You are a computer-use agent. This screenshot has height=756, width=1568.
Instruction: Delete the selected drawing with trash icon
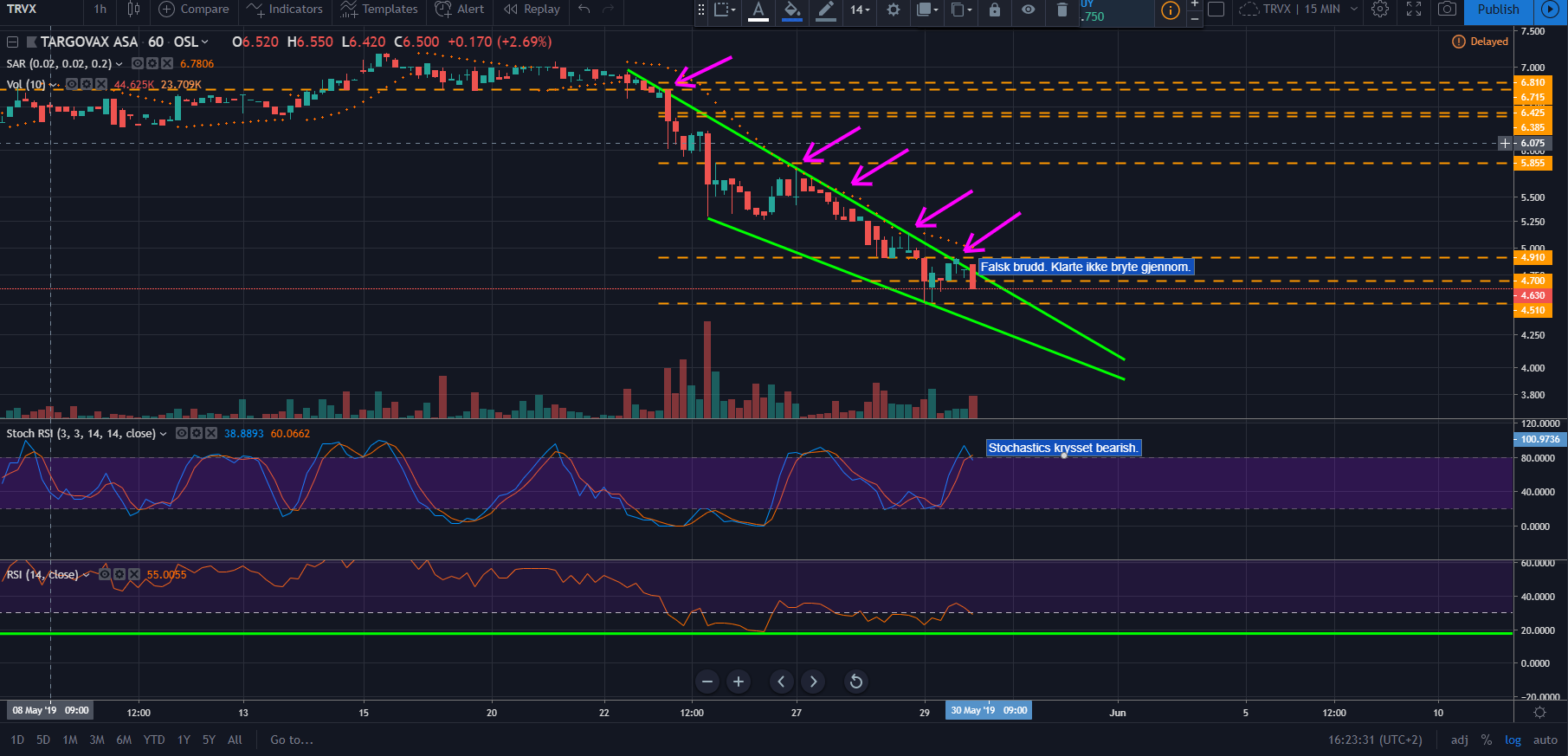[x=1061, y=10]
